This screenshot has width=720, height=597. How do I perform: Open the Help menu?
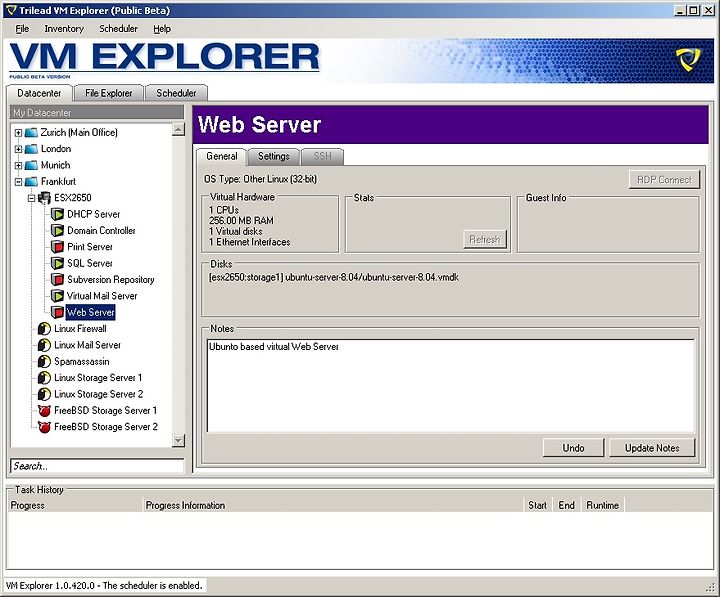pyautogui.click(x=162, y=28)
